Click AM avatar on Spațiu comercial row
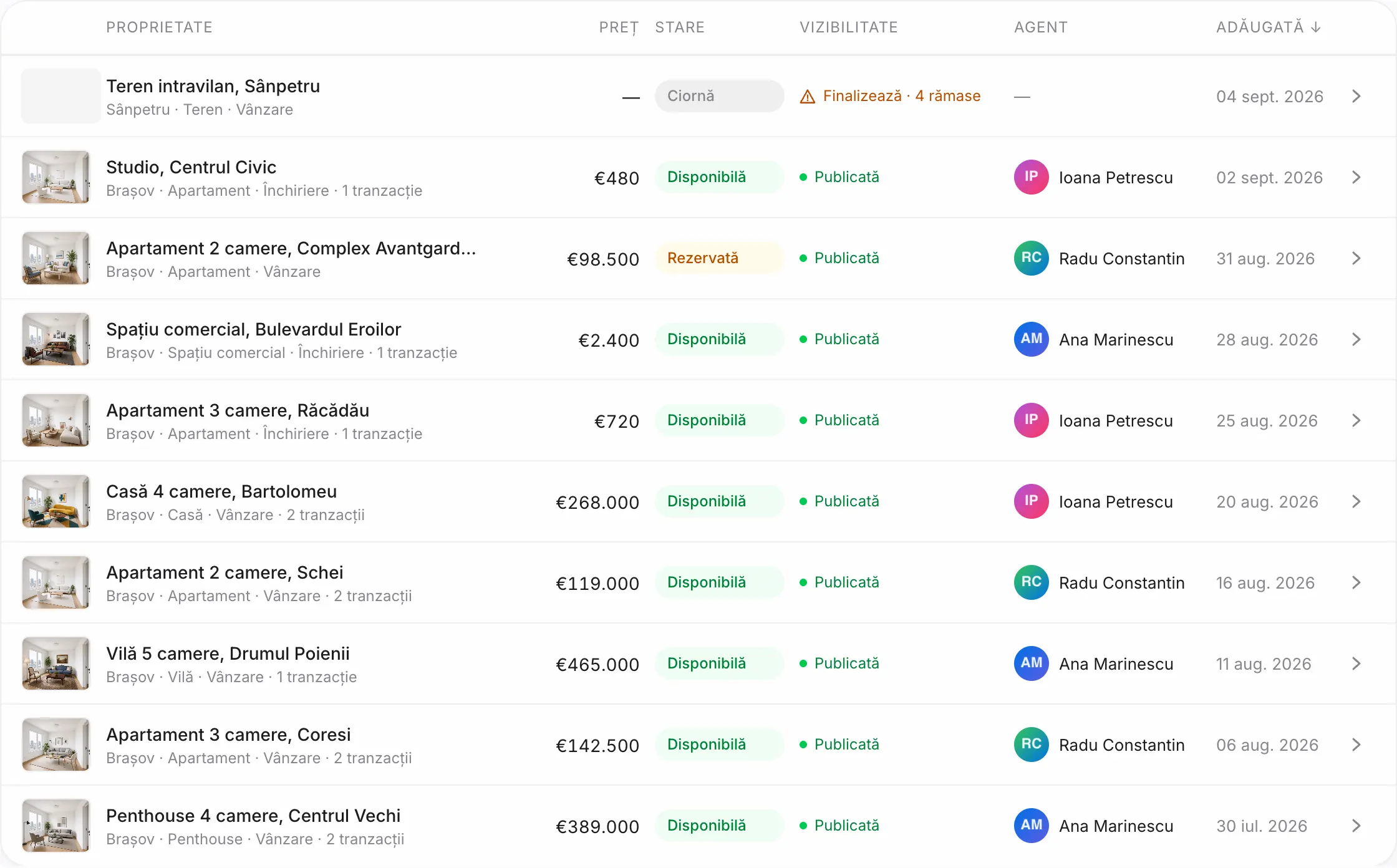Image resolution: width=1397 pixels, height=868 pixels. (x=1032, y=339)
